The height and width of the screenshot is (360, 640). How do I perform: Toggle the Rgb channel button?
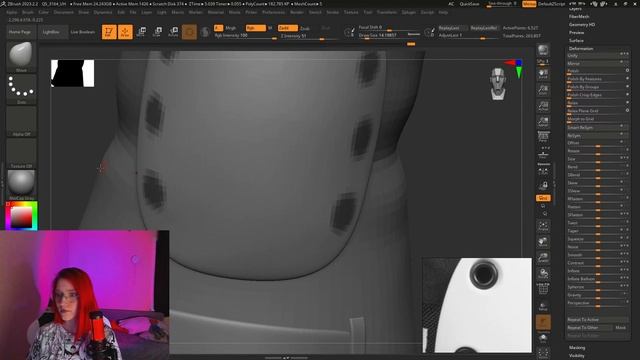256,28
